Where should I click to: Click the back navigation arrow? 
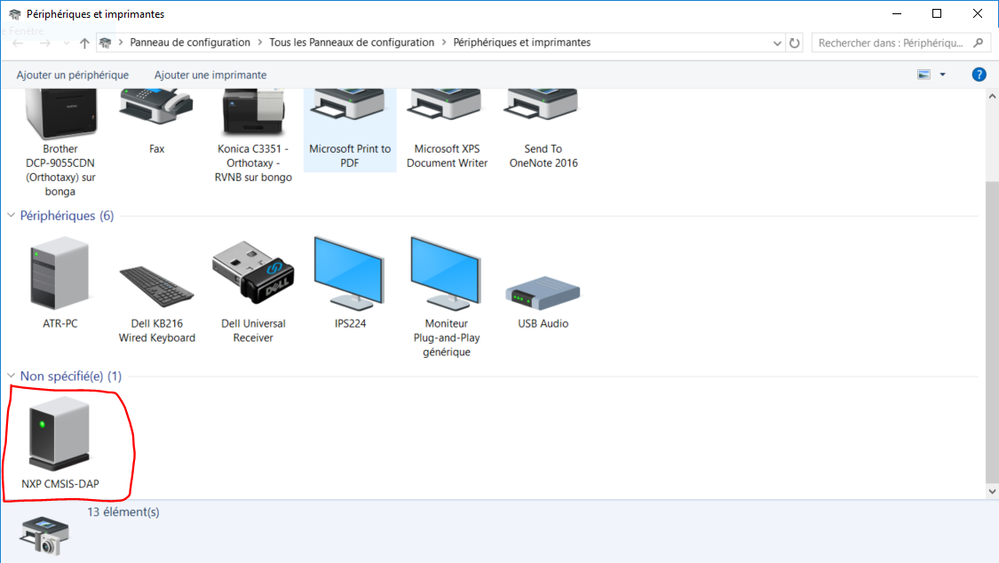18,43
